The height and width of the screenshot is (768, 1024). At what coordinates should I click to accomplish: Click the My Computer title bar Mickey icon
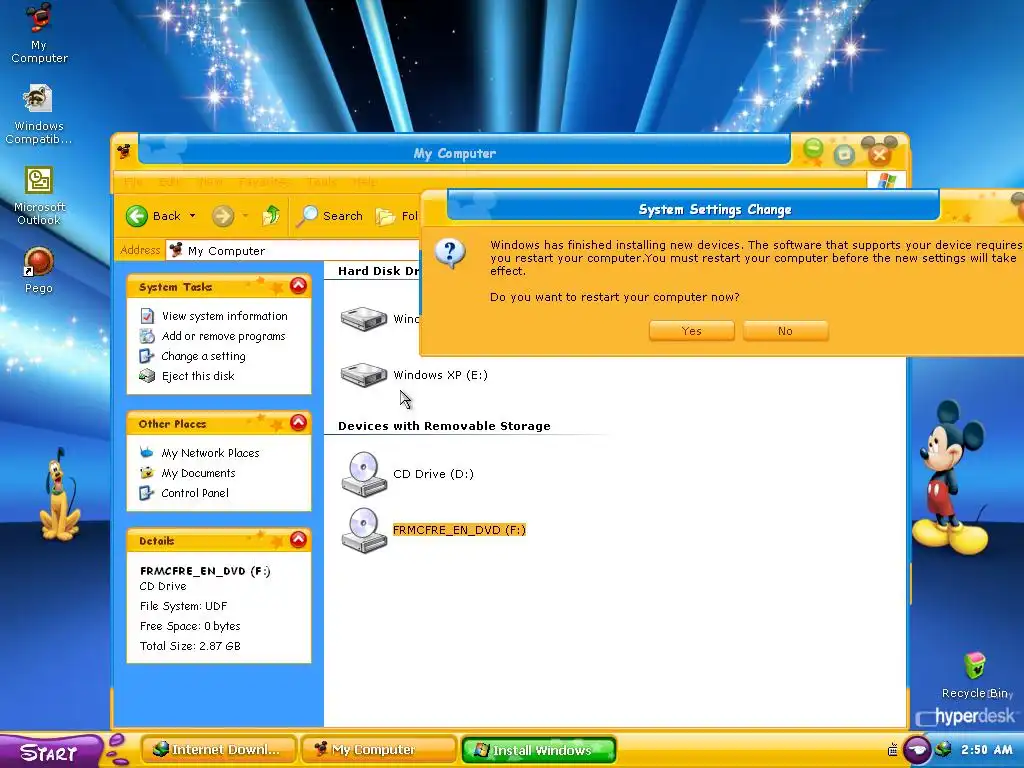click(124, 152)
